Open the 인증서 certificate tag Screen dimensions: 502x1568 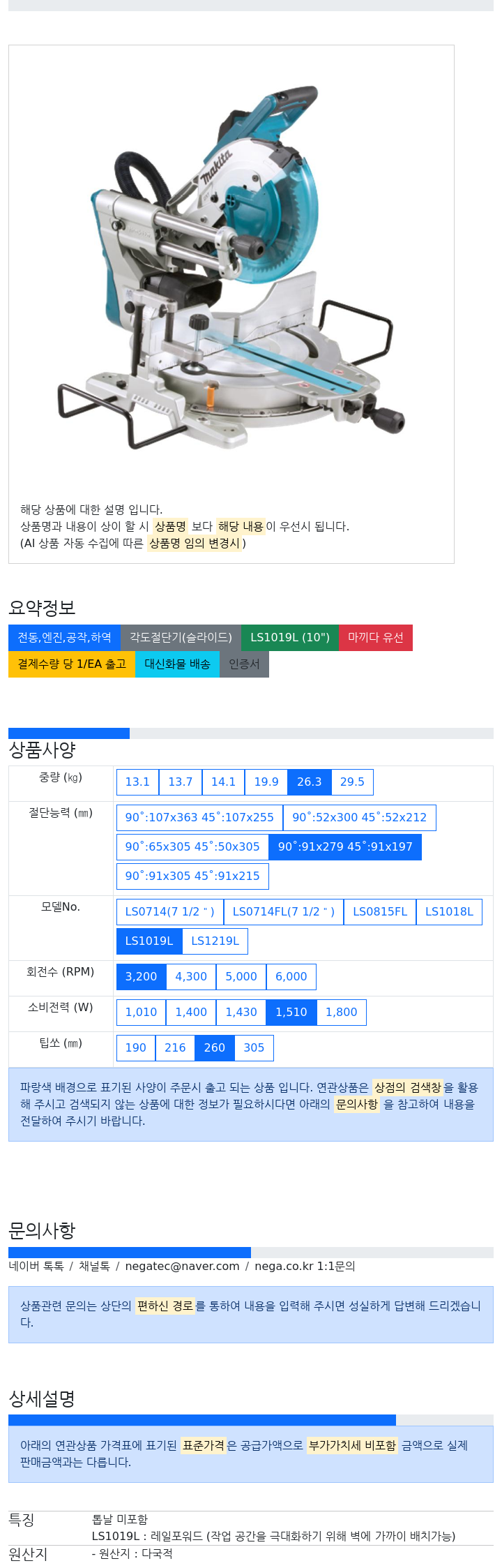point(244,664)
